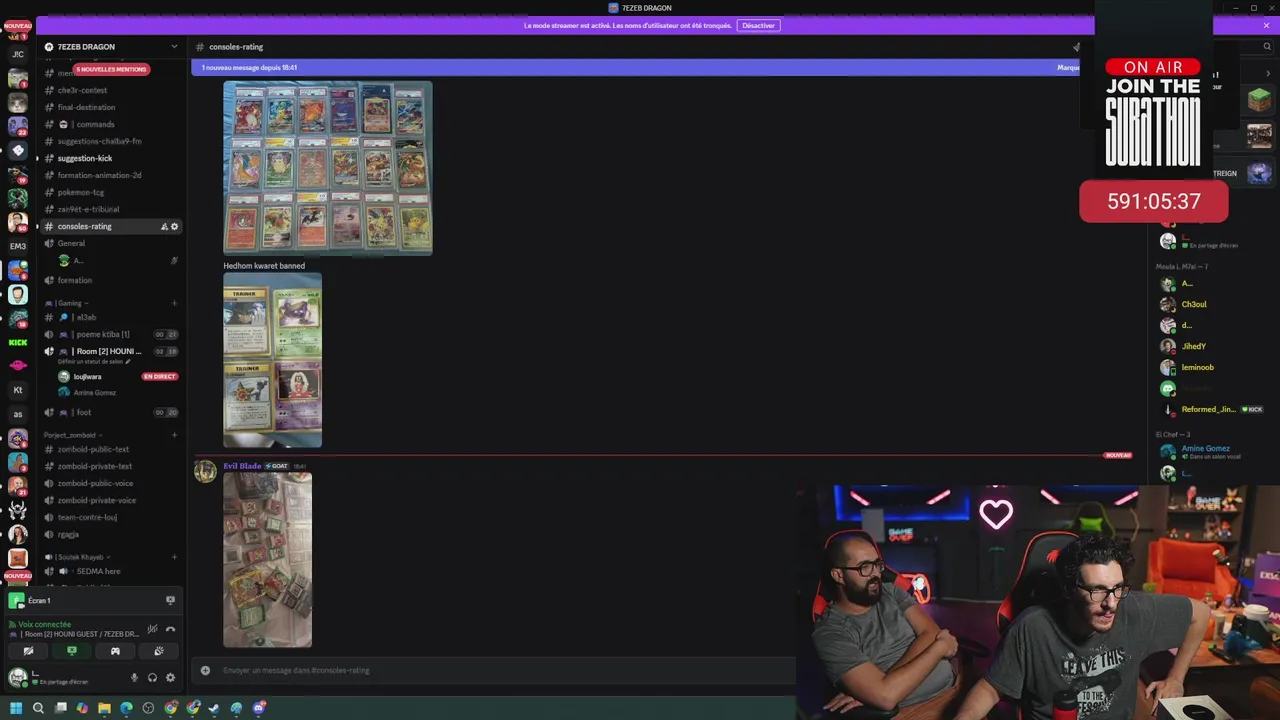Image resolution: width=1280 pixels, height=720 pixels.
Task: Open the soundboard button
Action: coord(158,651)
